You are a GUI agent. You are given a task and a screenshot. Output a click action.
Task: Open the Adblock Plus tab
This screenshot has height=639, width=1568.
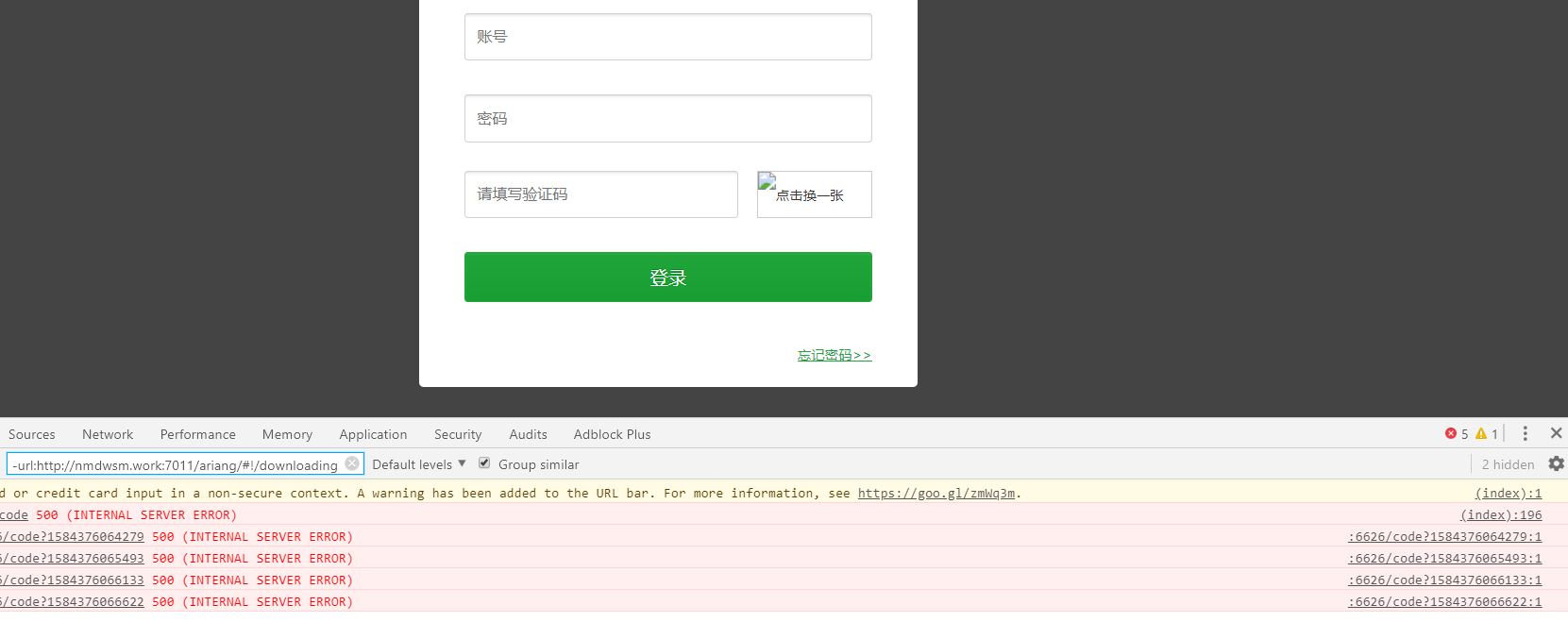point(612,434)
